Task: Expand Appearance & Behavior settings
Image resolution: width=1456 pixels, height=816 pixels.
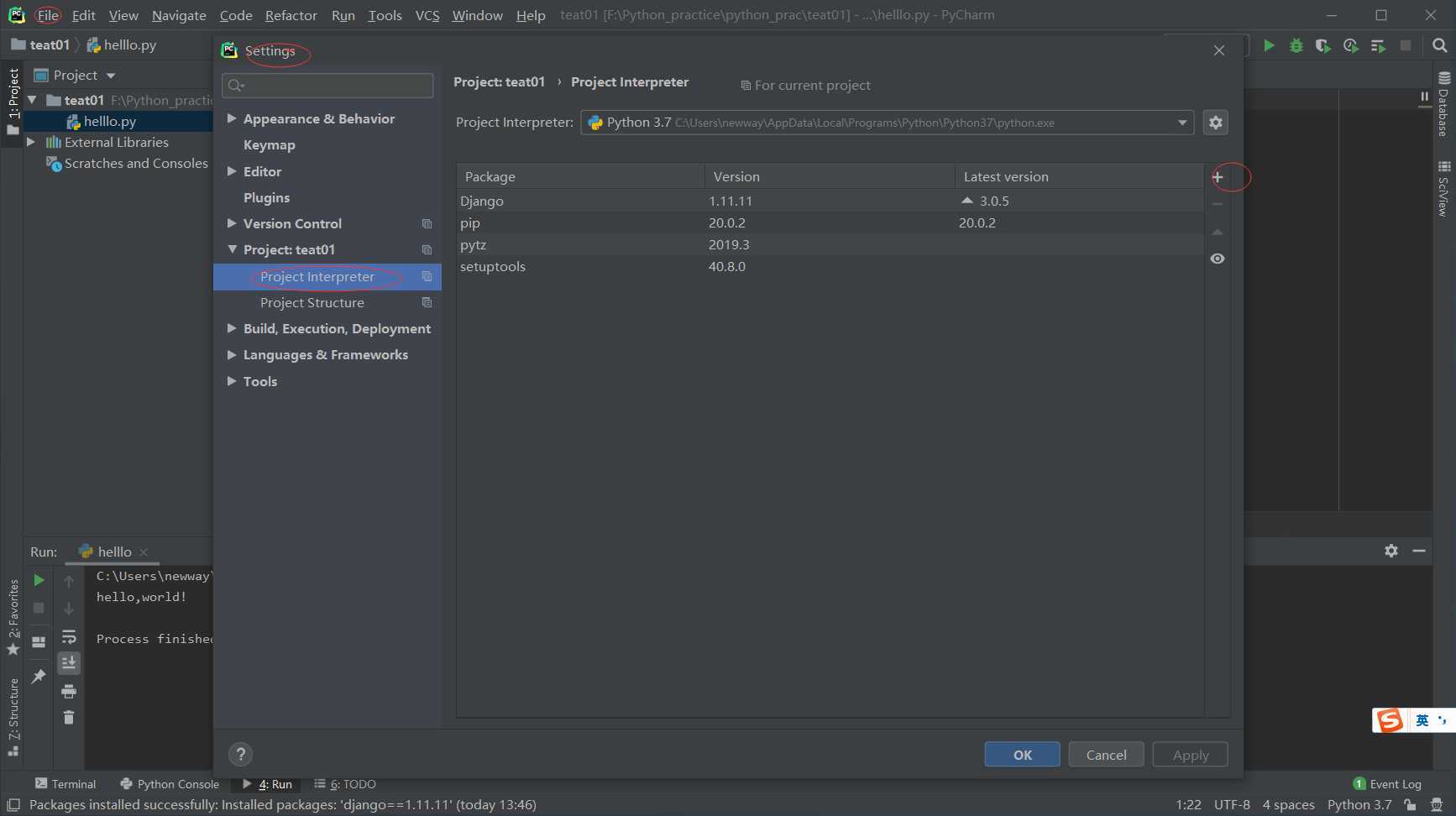Action: [231, 118]
